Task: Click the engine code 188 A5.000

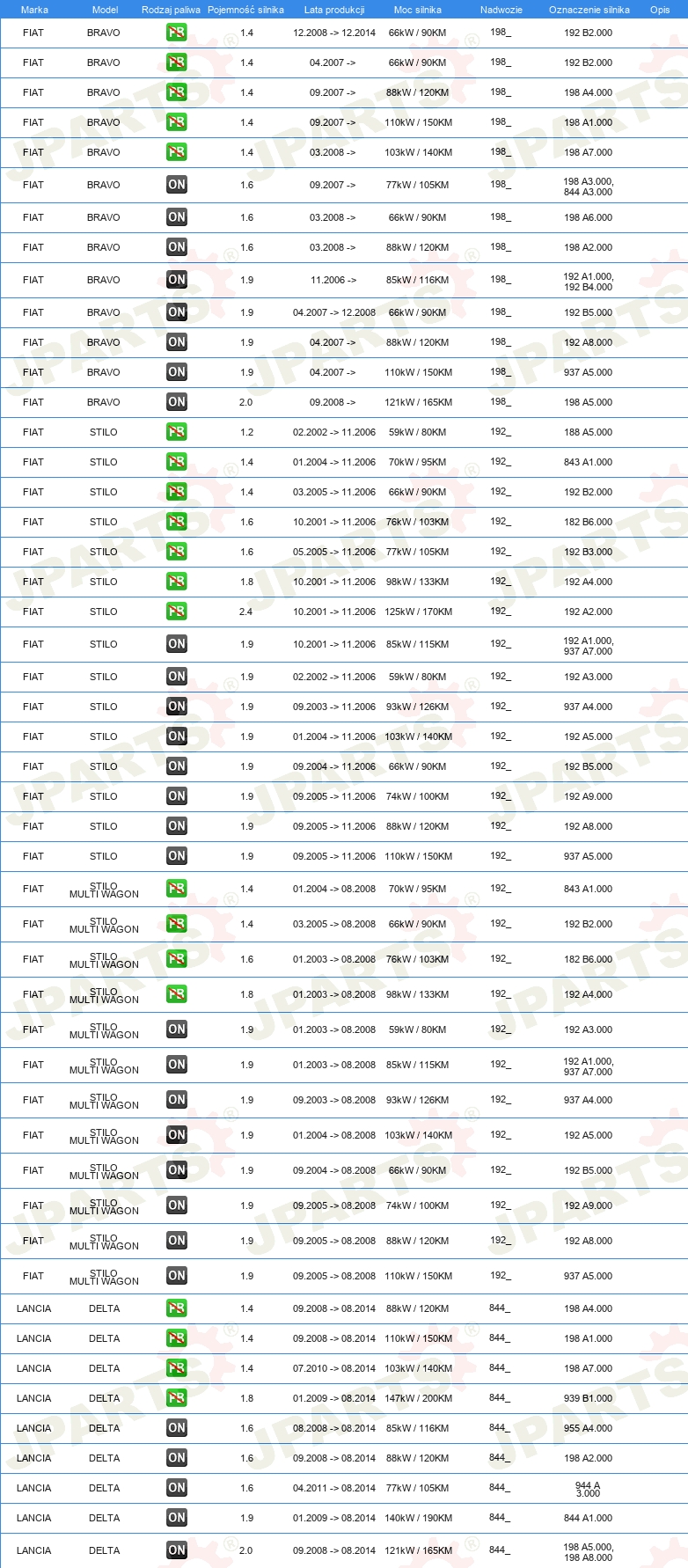Action: [589, 432]
